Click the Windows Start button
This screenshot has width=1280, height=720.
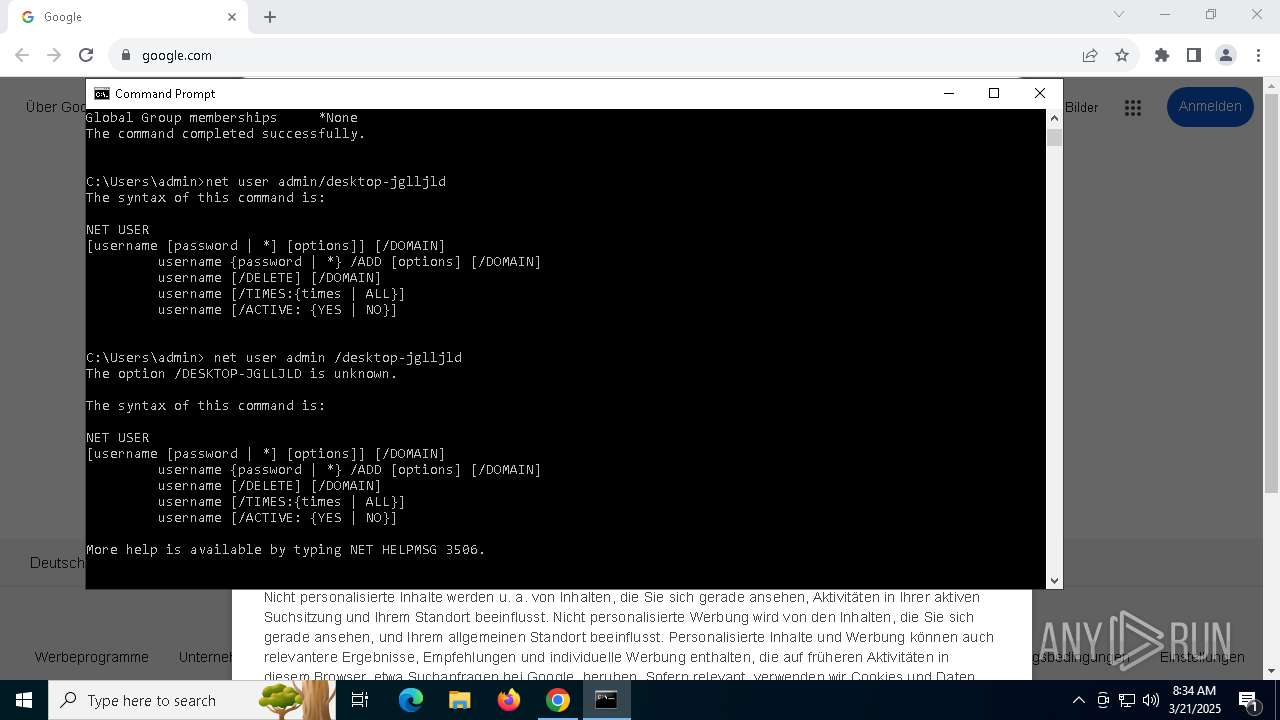[x=24, y=700]
